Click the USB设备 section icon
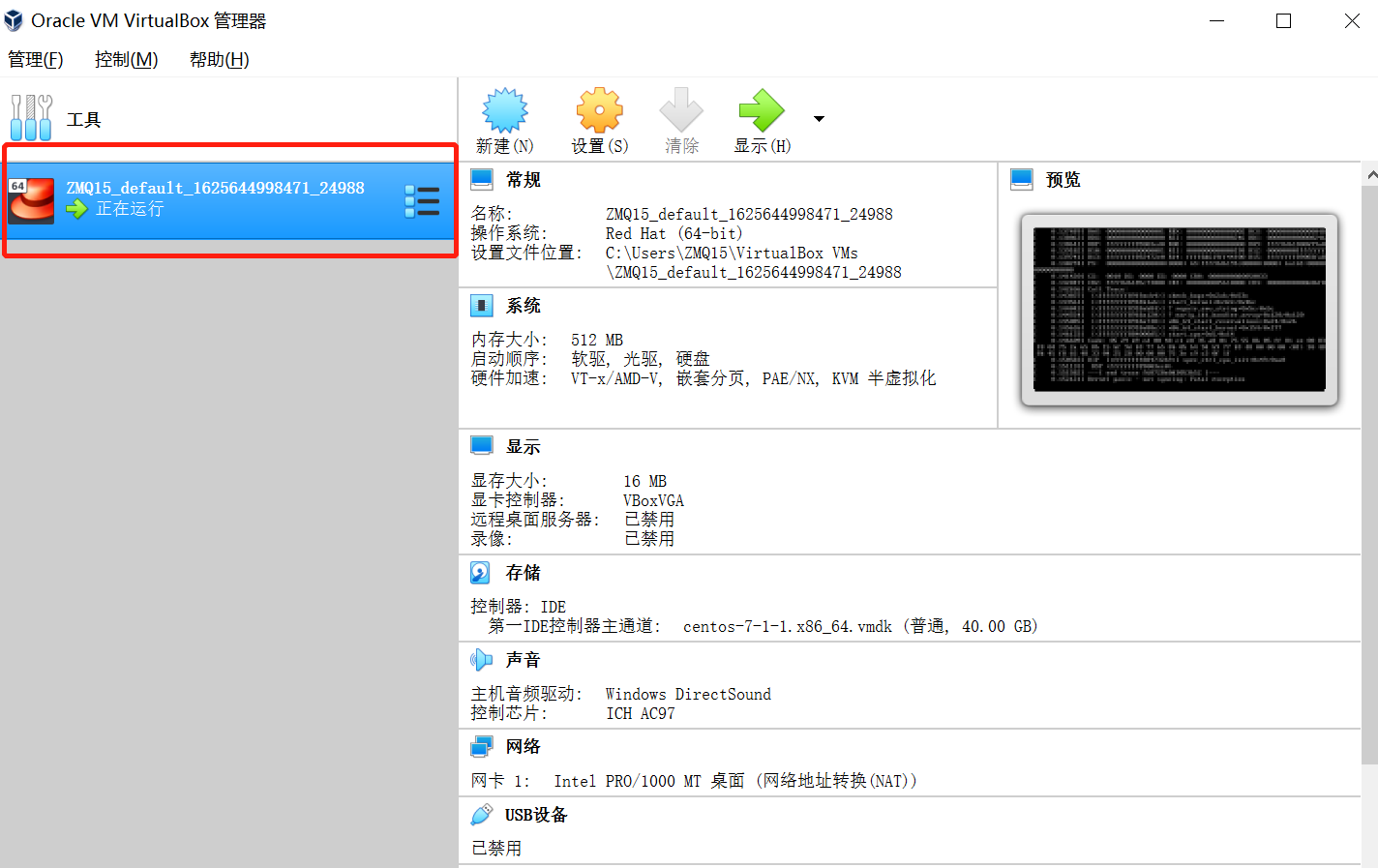This screenshot has height=868, width=1378. coord(481,813)
